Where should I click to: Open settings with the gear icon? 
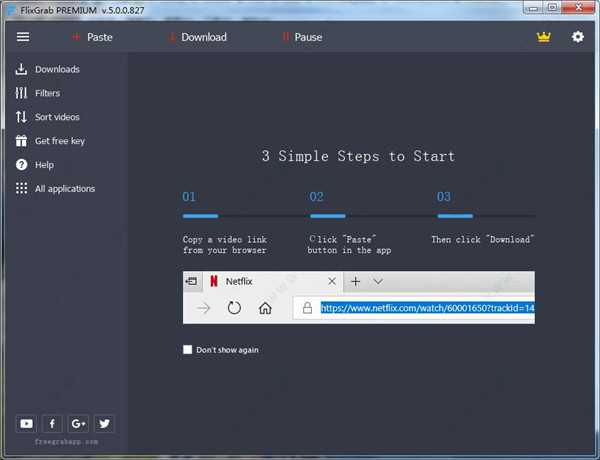coord(577,37)
